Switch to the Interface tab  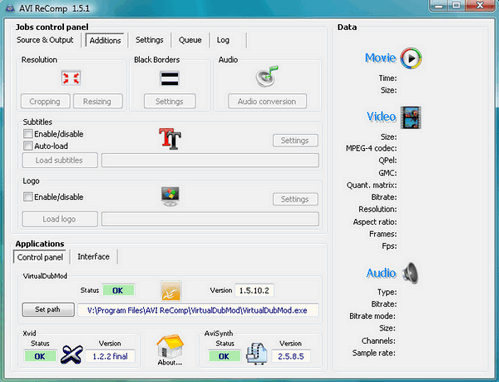(93, 257)
